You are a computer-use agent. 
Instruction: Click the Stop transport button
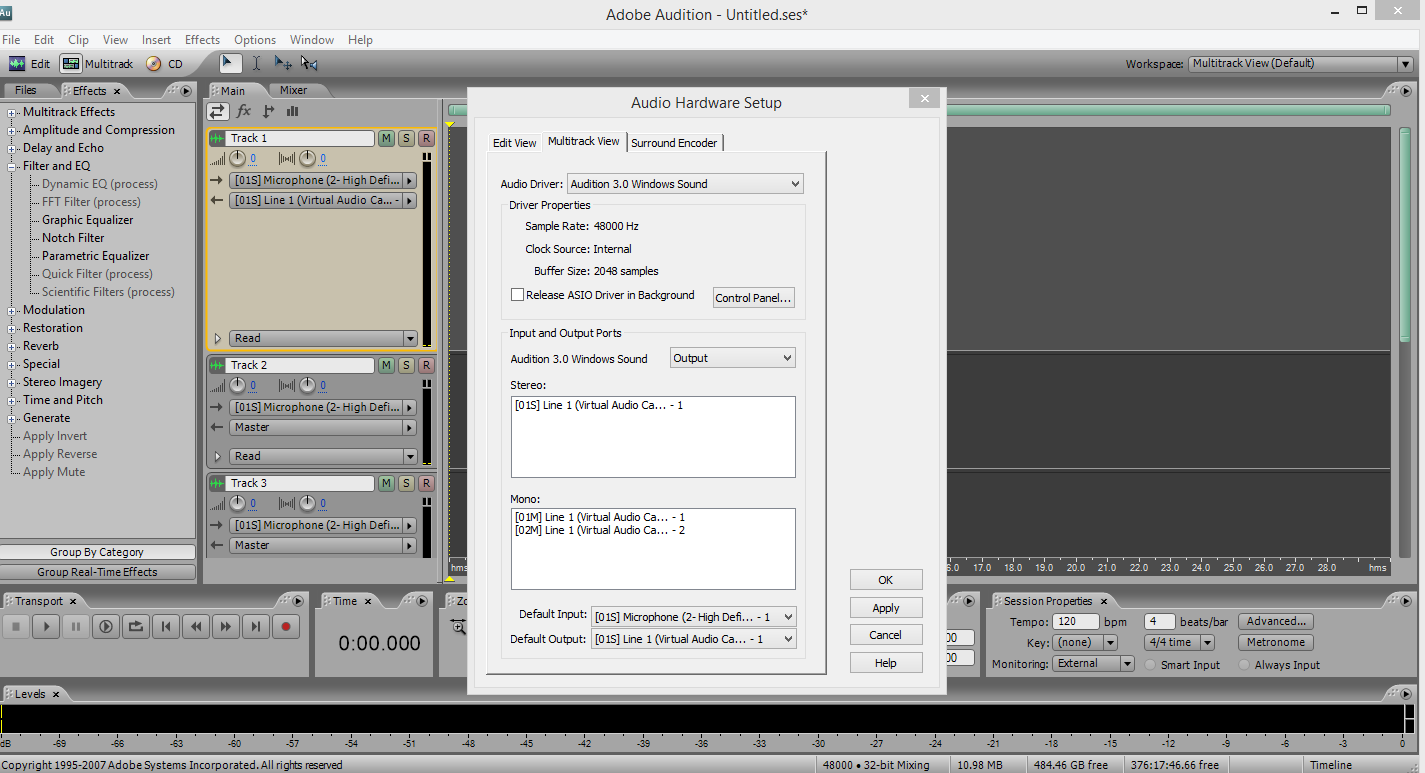tap(16, 626)
